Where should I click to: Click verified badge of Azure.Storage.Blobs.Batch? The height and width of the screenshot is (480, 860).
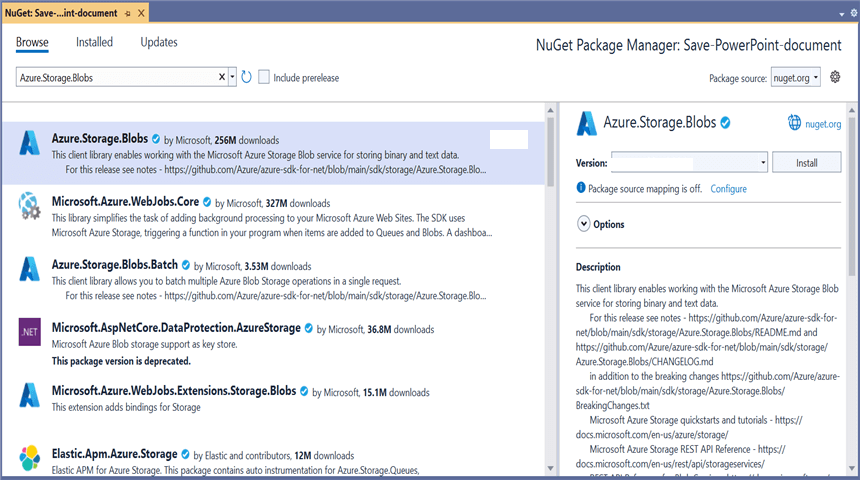point(186,265)
